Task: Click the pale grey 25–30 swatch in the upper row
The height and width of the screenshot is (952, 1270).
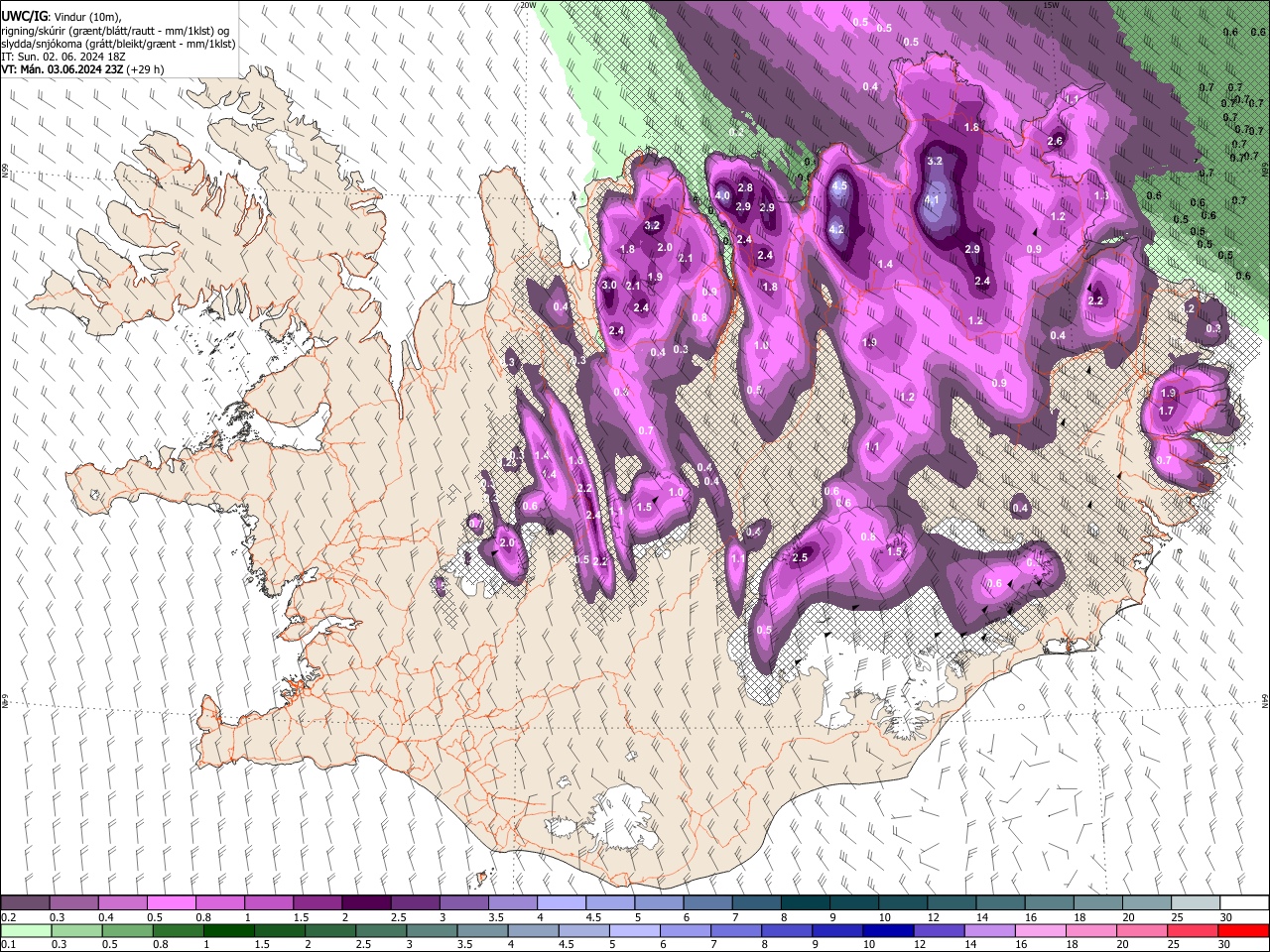Action: (x=1195, y=903)
